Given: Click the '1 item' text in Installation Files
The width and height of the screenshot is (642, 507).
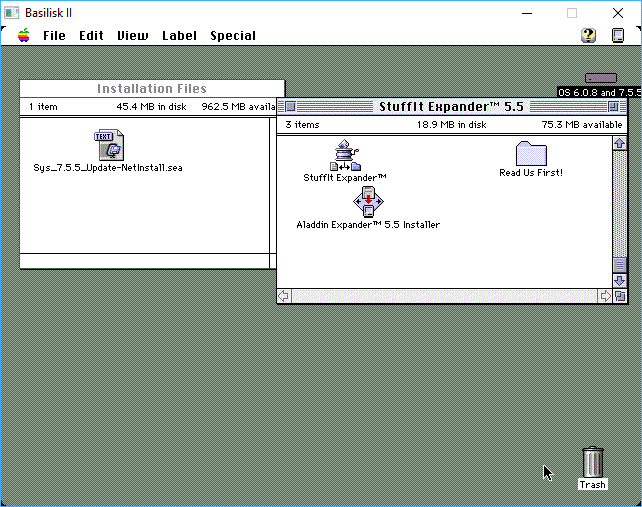Looking at the screenshot, I should (x=43, y=107).
